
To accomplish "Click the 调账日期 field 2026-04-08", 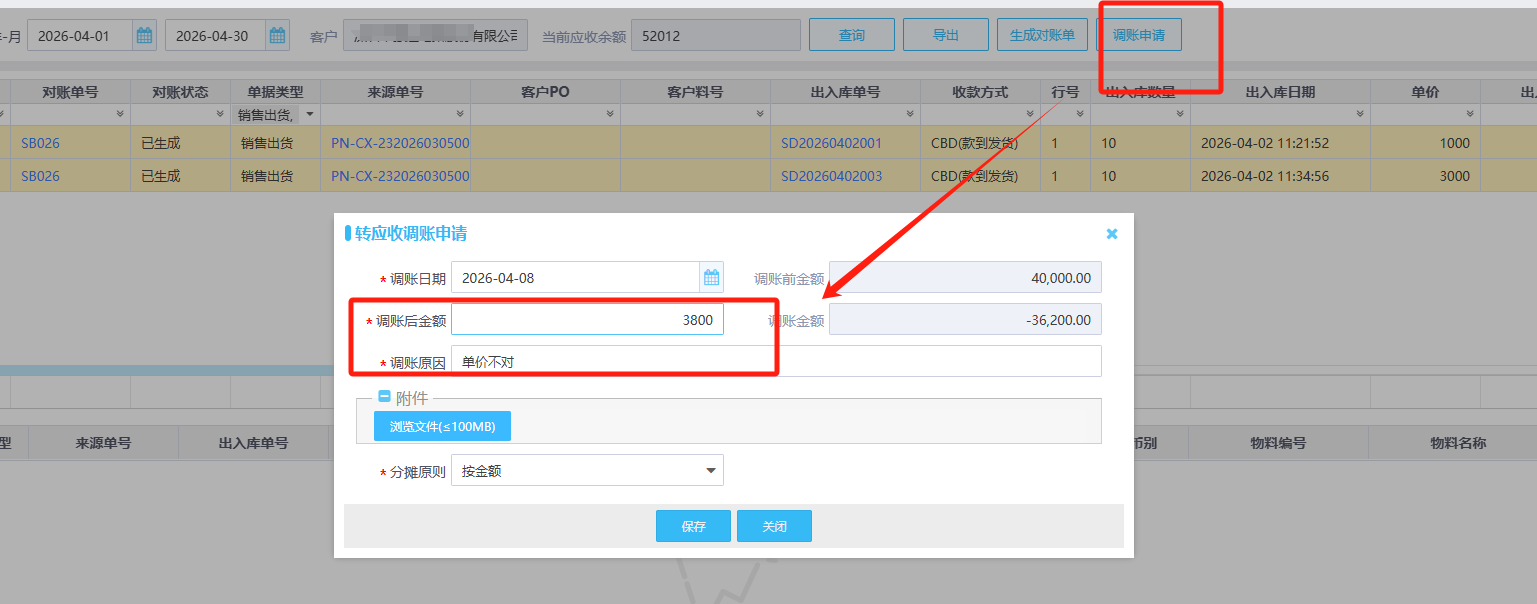I will click(x=575, y=277).
